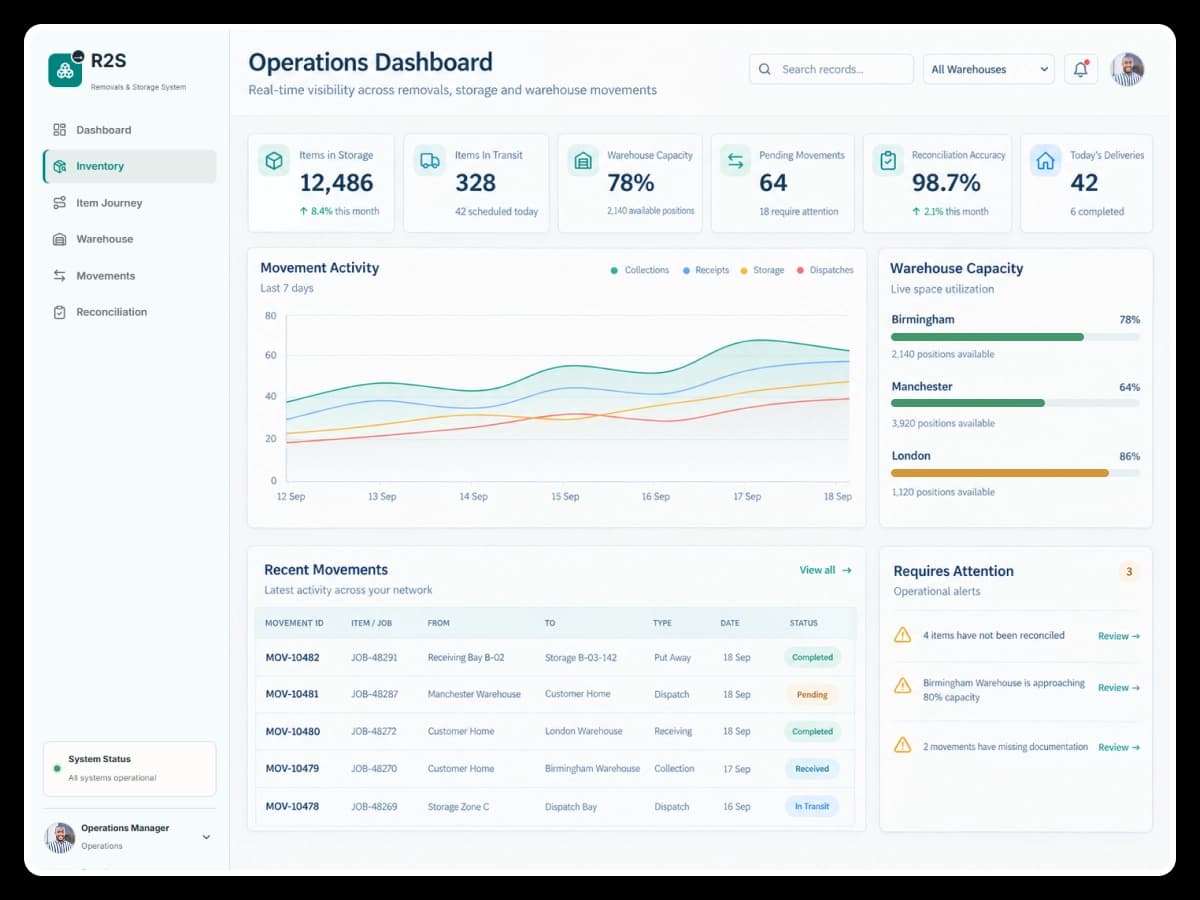
Task: Navigate to Movements in sidebar
Action: 130,276
